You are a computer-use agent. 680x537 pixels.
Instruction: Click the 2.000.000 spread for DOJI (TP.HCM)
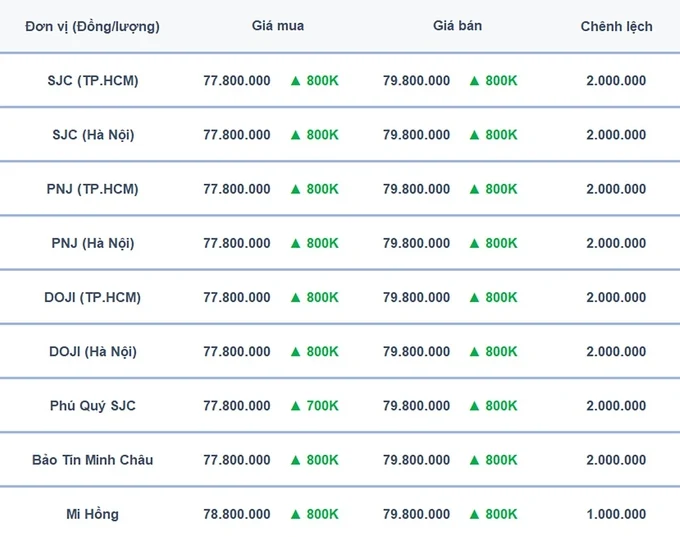tap(616, 298)
